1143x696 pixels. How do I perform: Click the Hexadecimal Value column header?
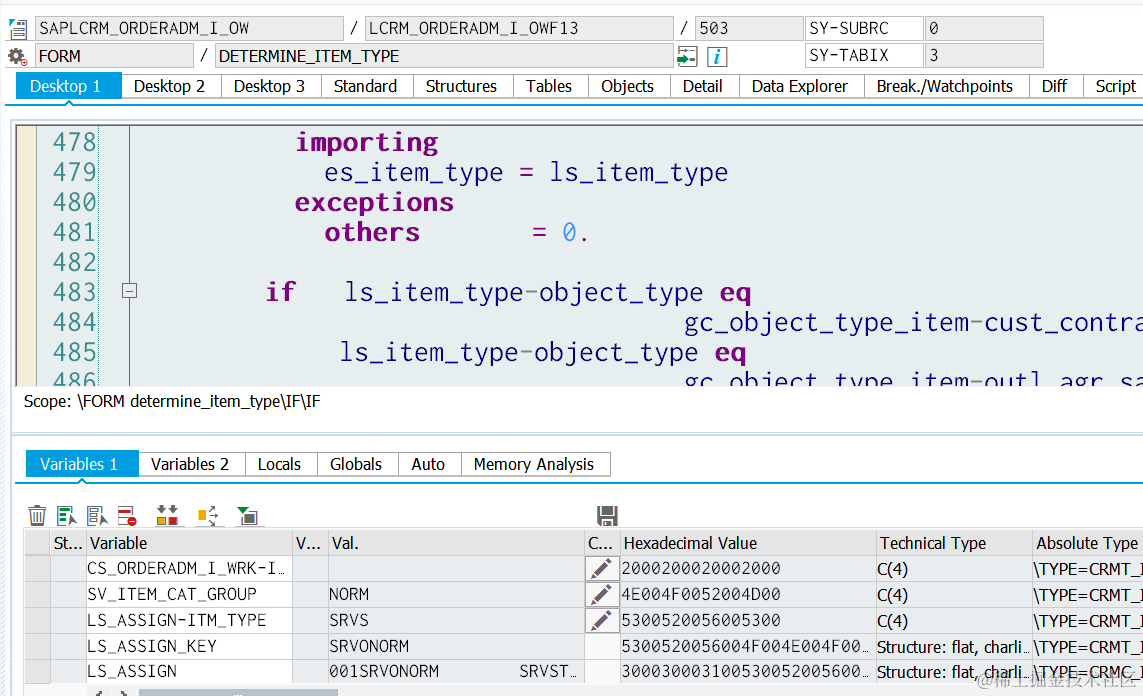point(748,543)
